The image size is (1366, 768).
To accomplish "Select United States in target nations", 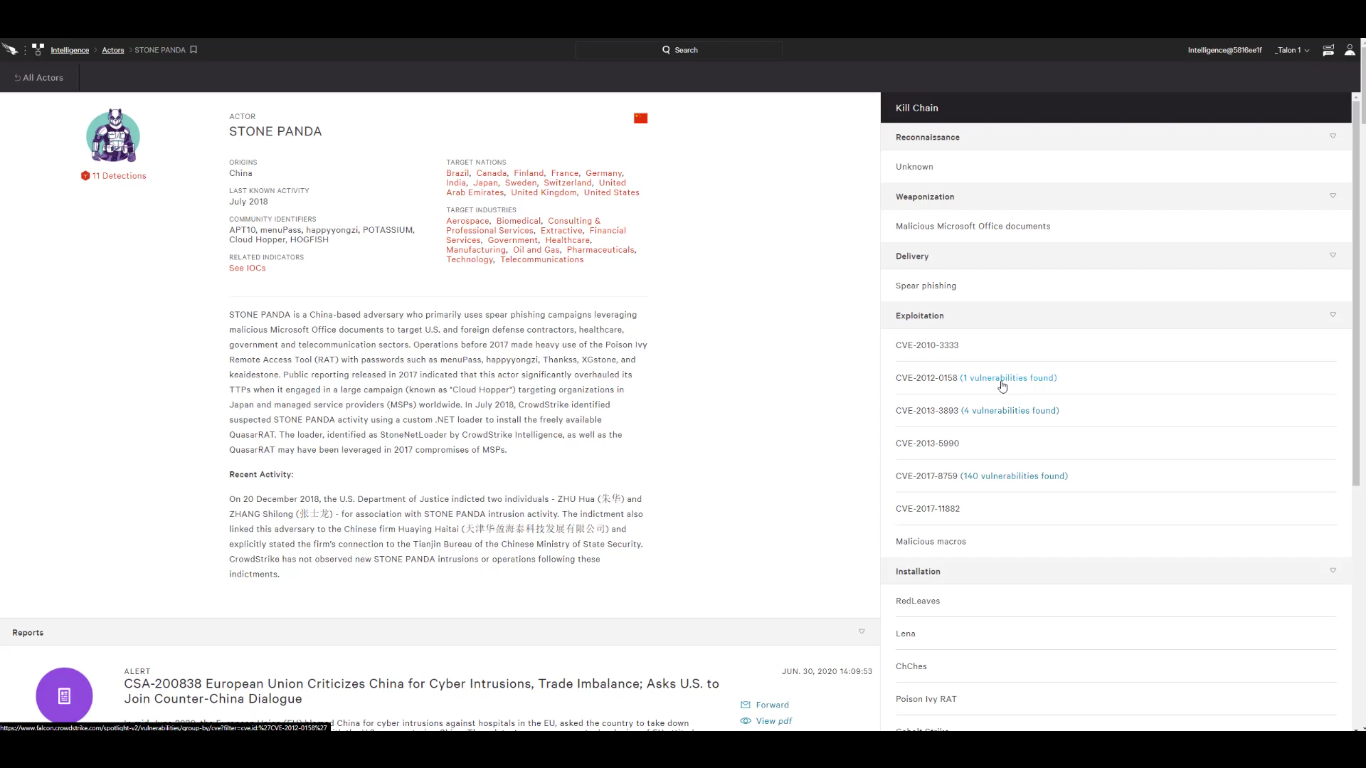I will pyautogui.click(x=611, y=193).
